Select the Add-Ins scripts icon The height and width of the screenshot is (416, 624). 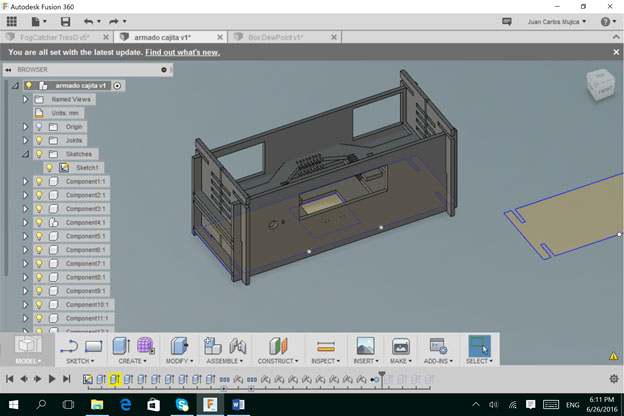pyautogui.click(x=438, y=346)
